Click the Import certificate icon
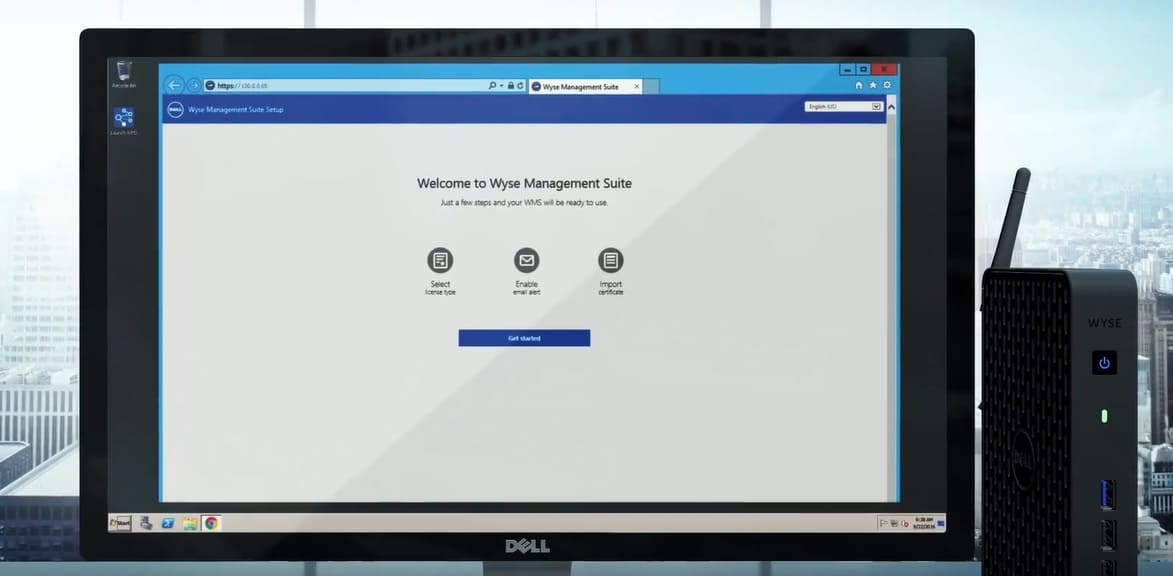This screenshot has height=576, width=1173. (x=611, y=261)
